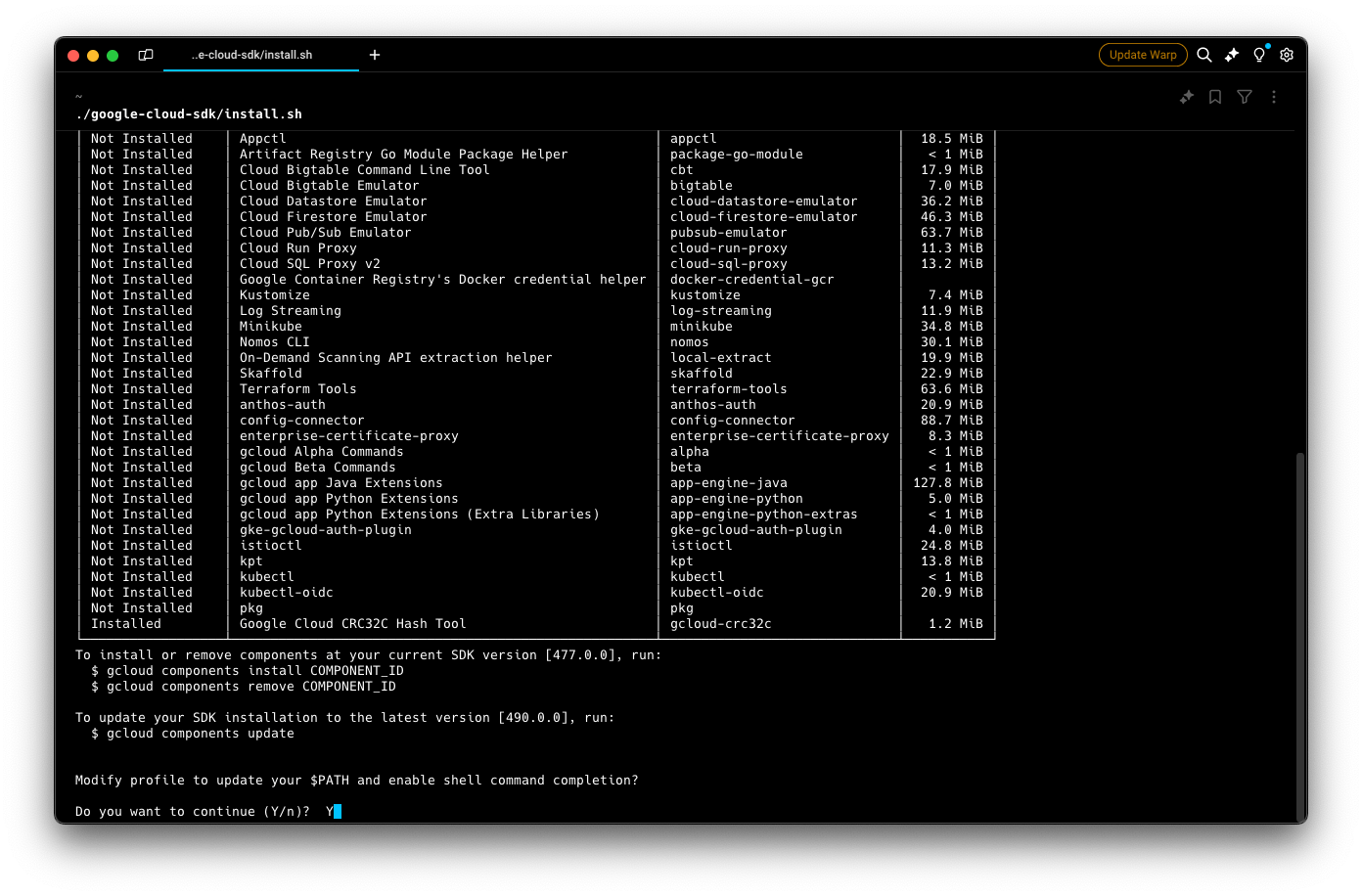Click the 'app-engine-python-extras' ID
The width and height of the screenshot is (1362, 896).
pyautogui.click(x=764, y=515)
